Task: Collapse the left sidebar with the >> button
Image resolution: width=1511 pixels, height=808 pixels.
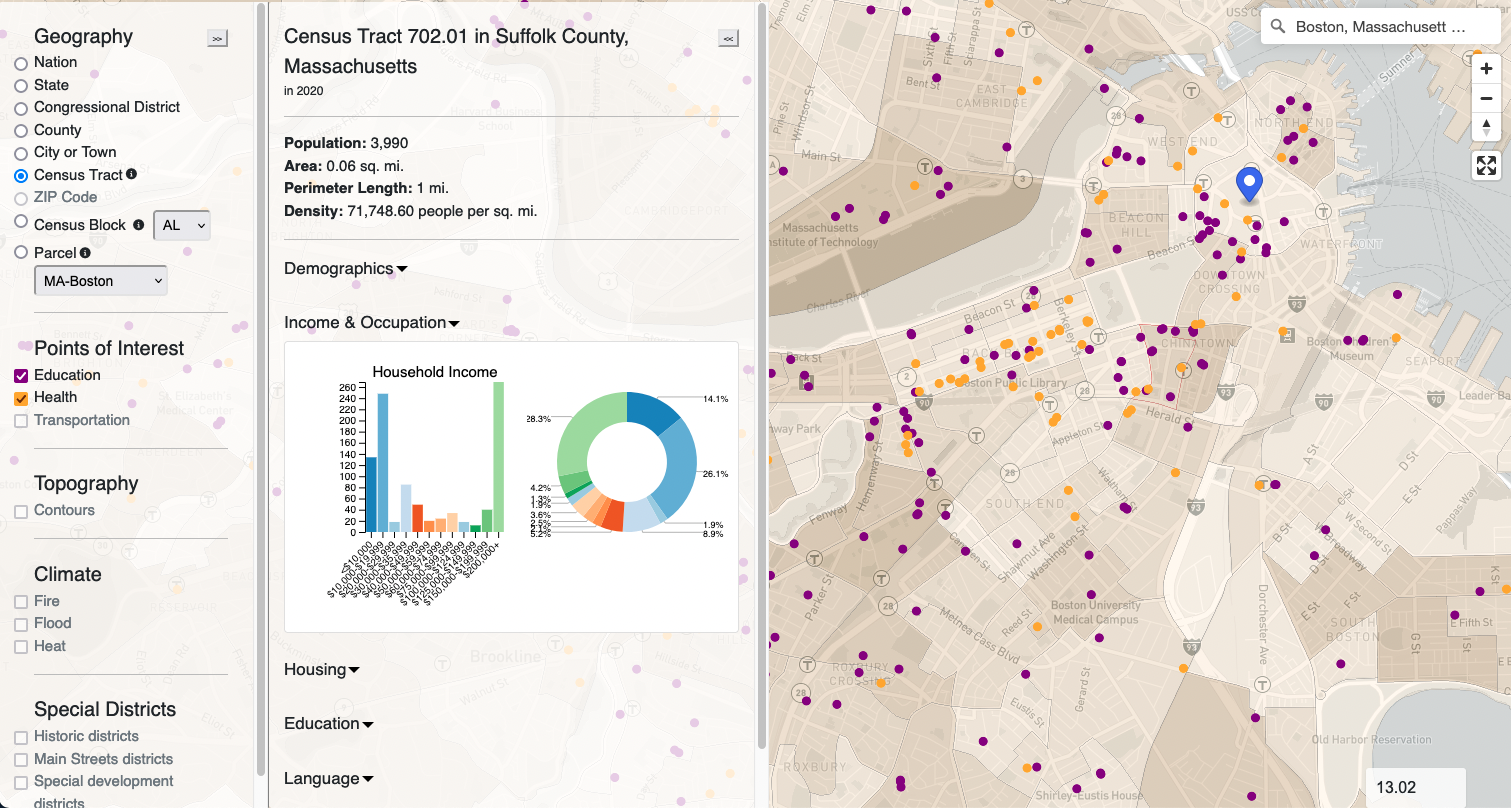Action: pos(217,38)
